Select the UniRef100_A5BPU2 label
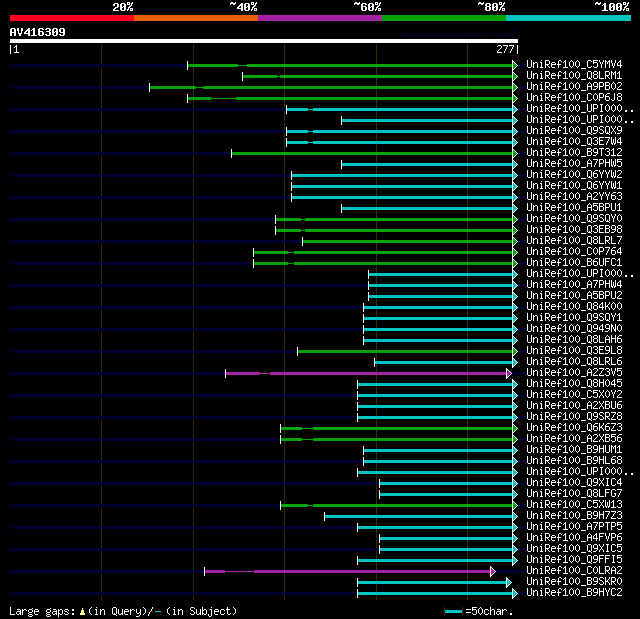This screenshot has width=640, height=619. pyautogui.click(x=574, y=296)
